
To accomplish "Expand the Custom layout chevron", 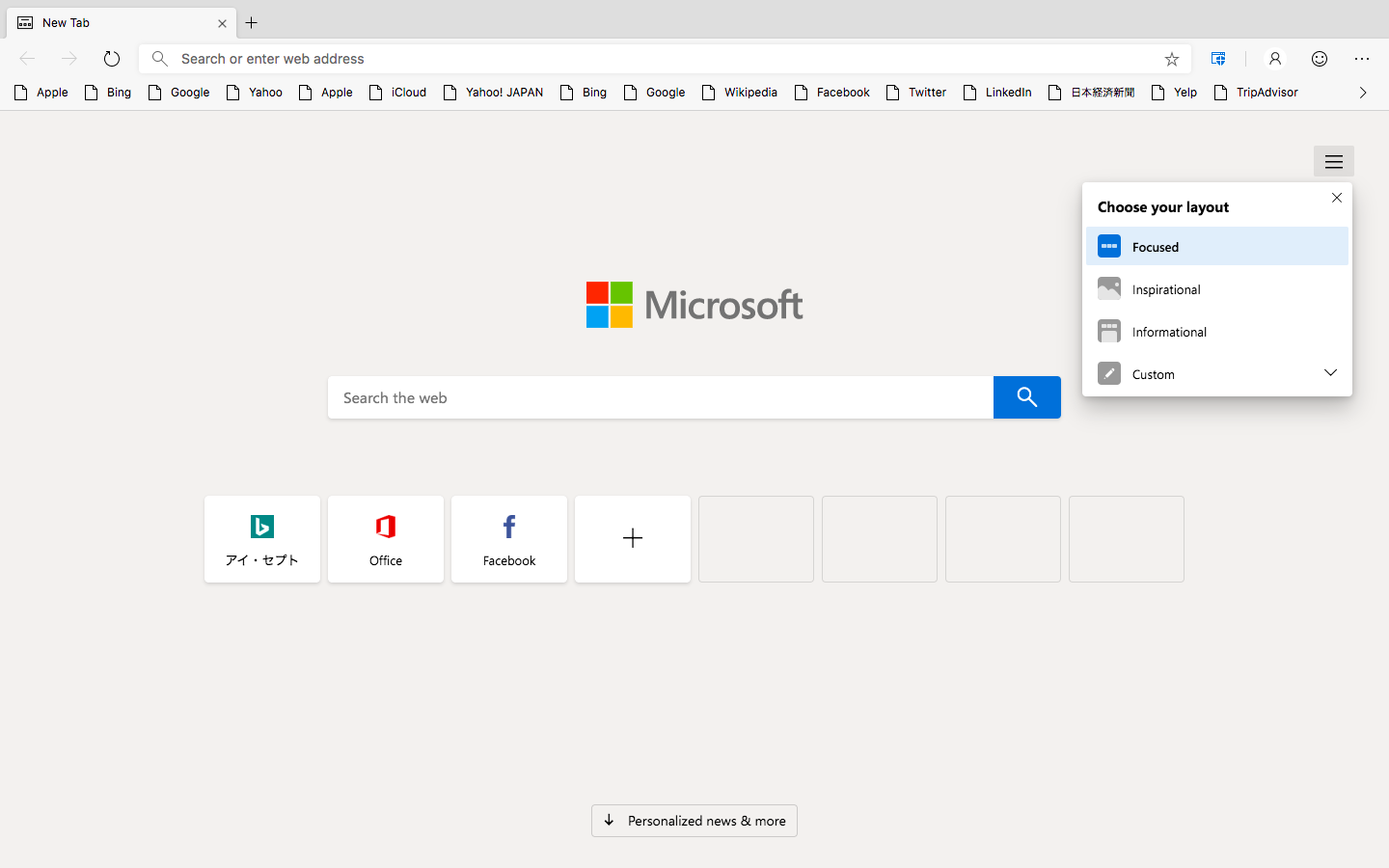I will pos(1330,373).
